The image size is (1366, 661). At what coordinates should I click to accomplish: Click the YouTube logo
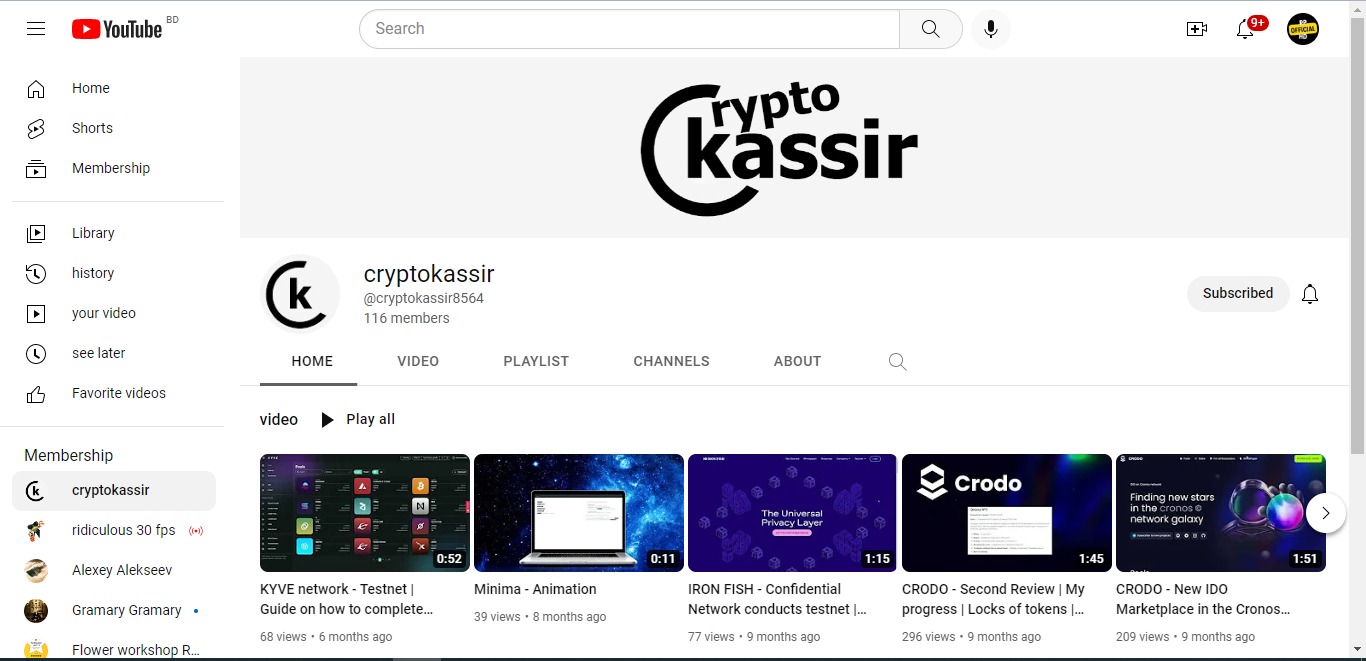(x=117, y=29)
